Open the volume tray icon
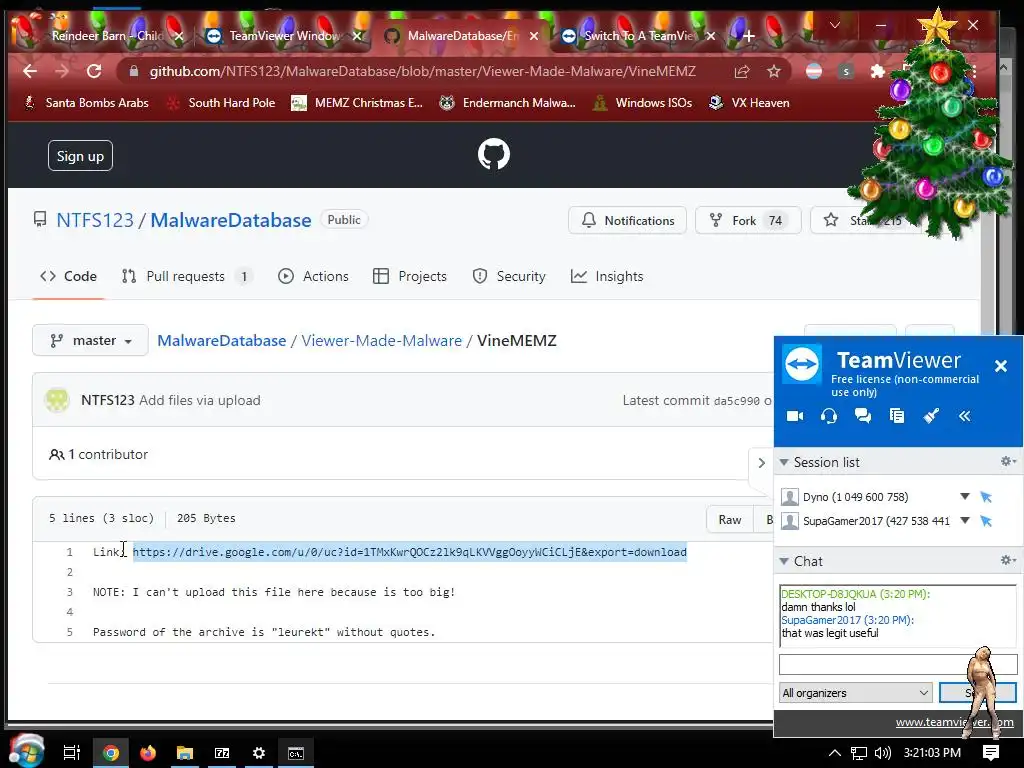This screenshot has height=768, width=1024. pos(883,753)
